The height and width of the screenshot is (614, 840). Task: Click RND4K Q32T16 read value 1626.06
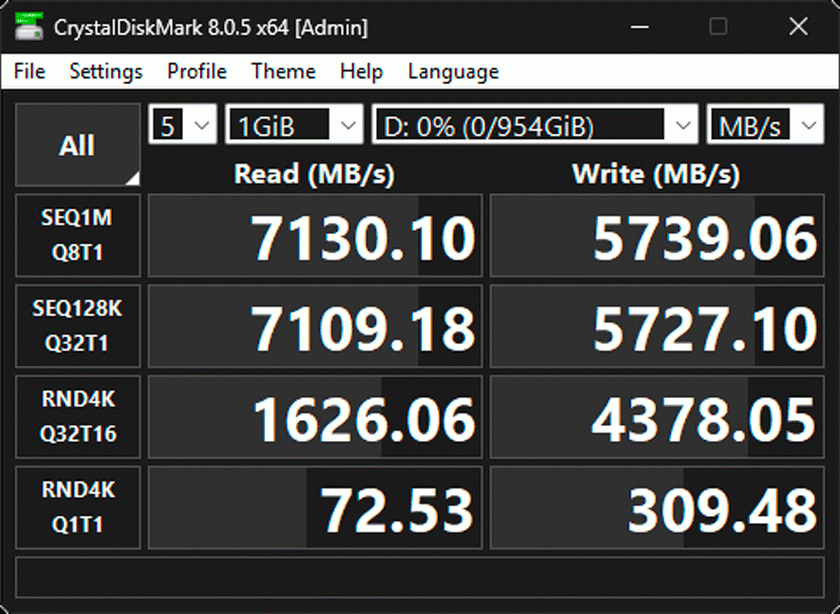click(x=315, y=416)
